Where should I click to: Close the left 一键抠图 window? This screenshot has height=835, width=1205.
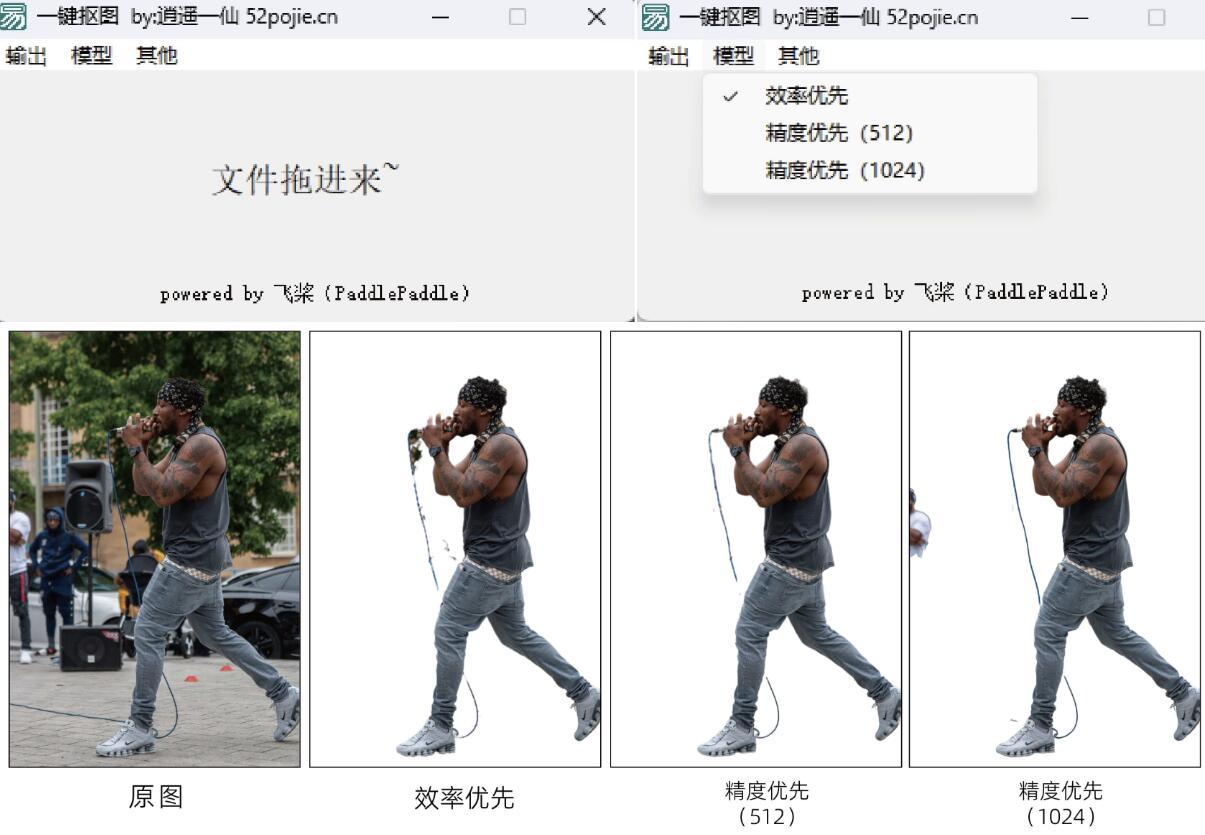pos(597,17)
